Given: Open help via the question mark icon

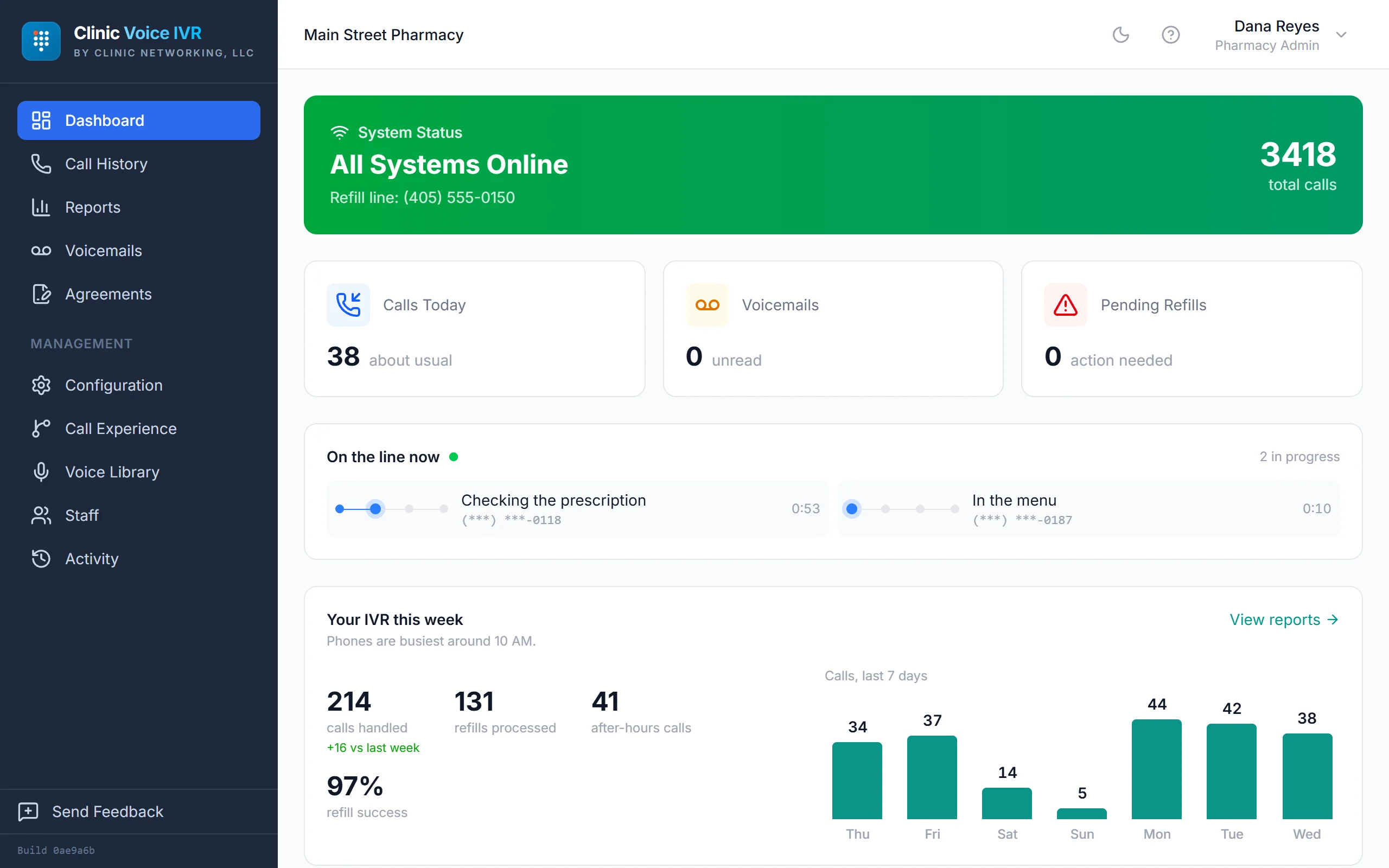Looking at the screenshot, I should [x=1170, y=35].
